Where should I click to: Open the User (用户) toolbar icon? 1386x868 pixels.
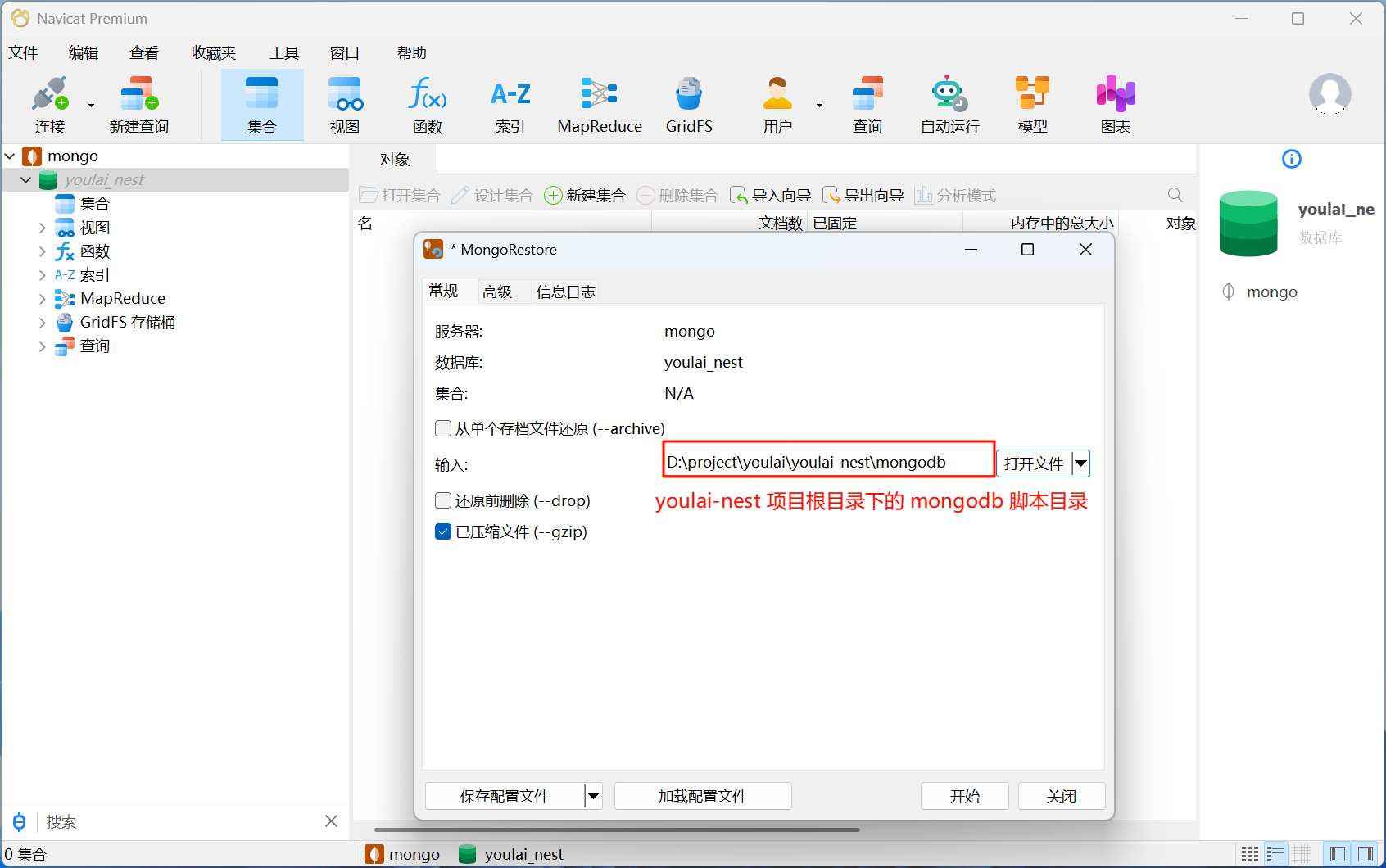pos(777,105)
